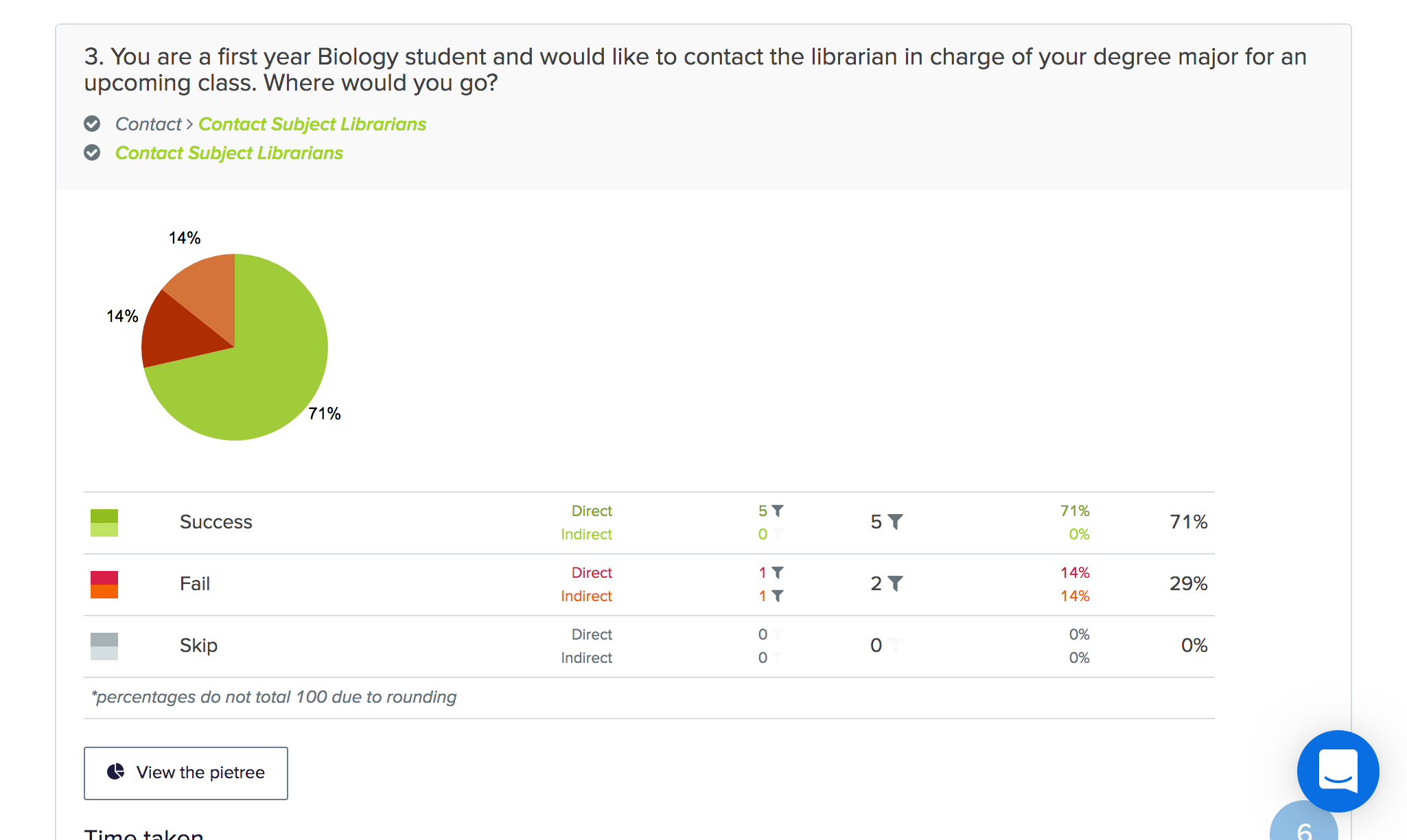The width and height of the screenshot is (1407, 840).
Task: Click filter icon beside Fail Indirect count 1
Action: 778,596
